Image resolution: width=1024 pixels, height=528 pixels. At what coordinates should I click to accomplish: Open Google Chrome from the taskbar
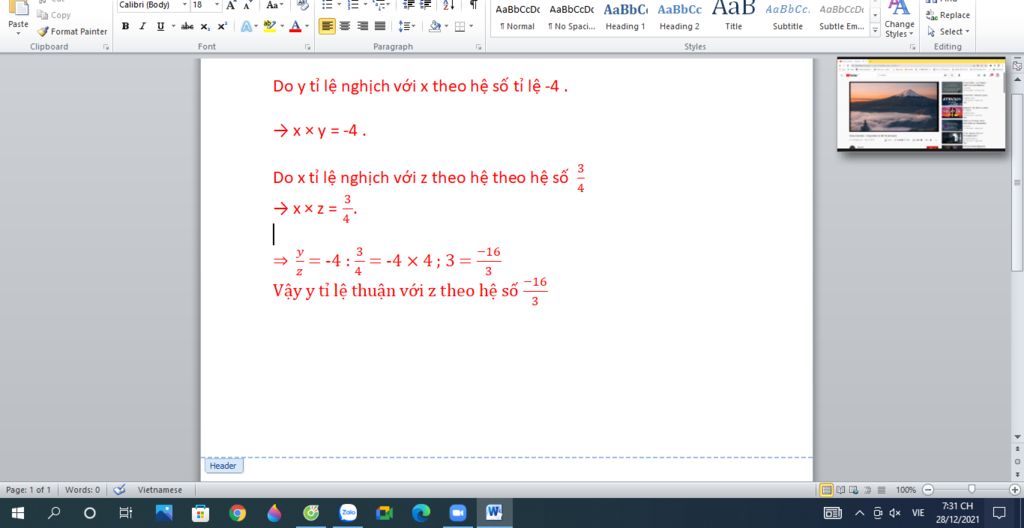tap(238, 513)
